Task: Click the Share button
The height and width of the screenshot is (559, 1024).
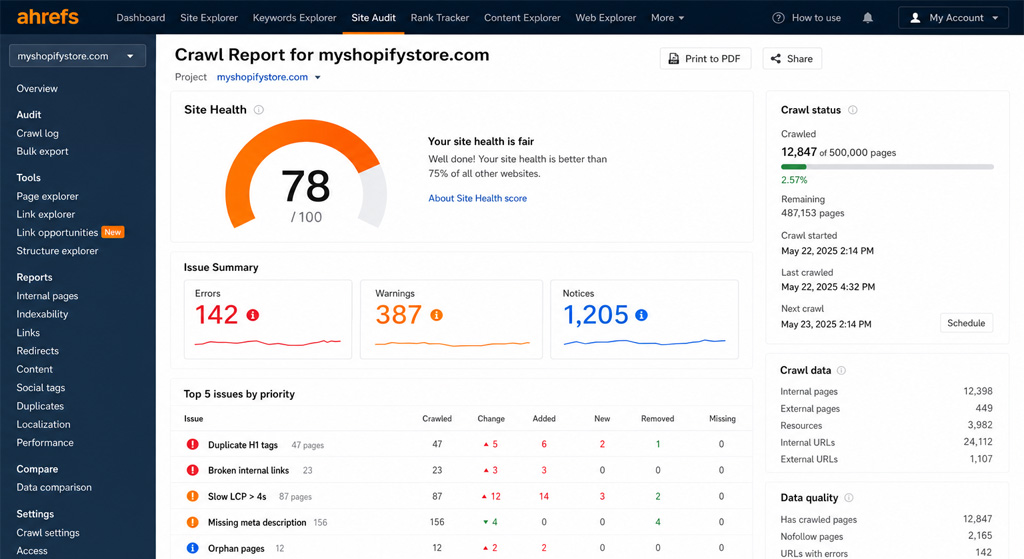Action: (x=792, y=59)
